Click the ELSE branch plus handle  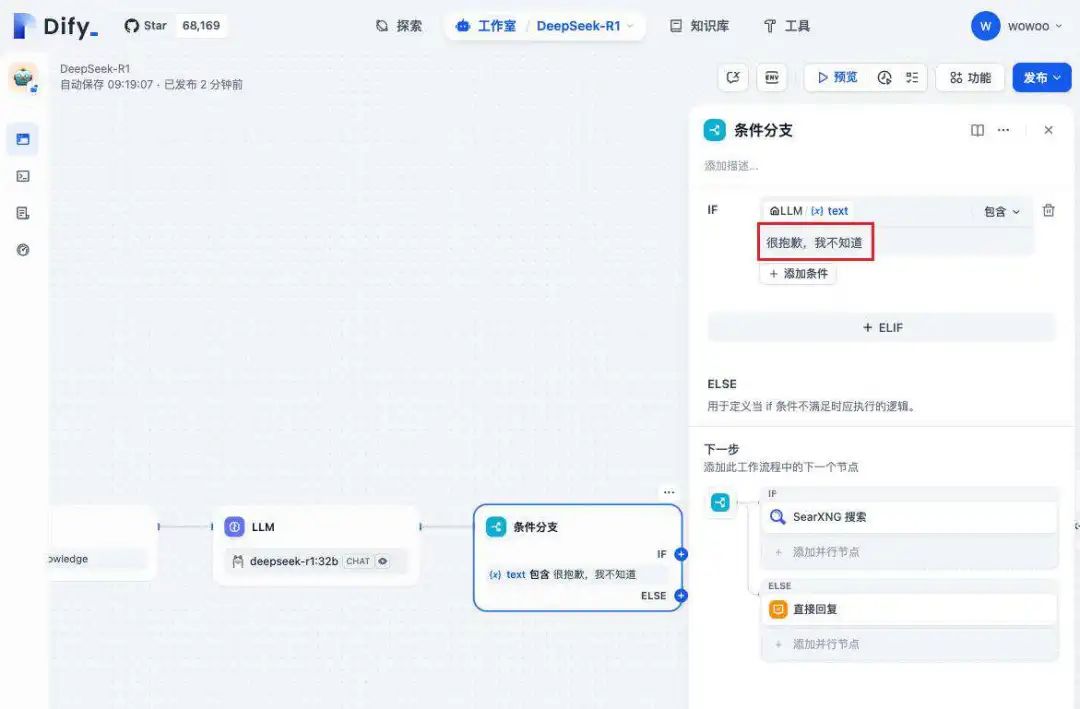click(x=681, y=596)
